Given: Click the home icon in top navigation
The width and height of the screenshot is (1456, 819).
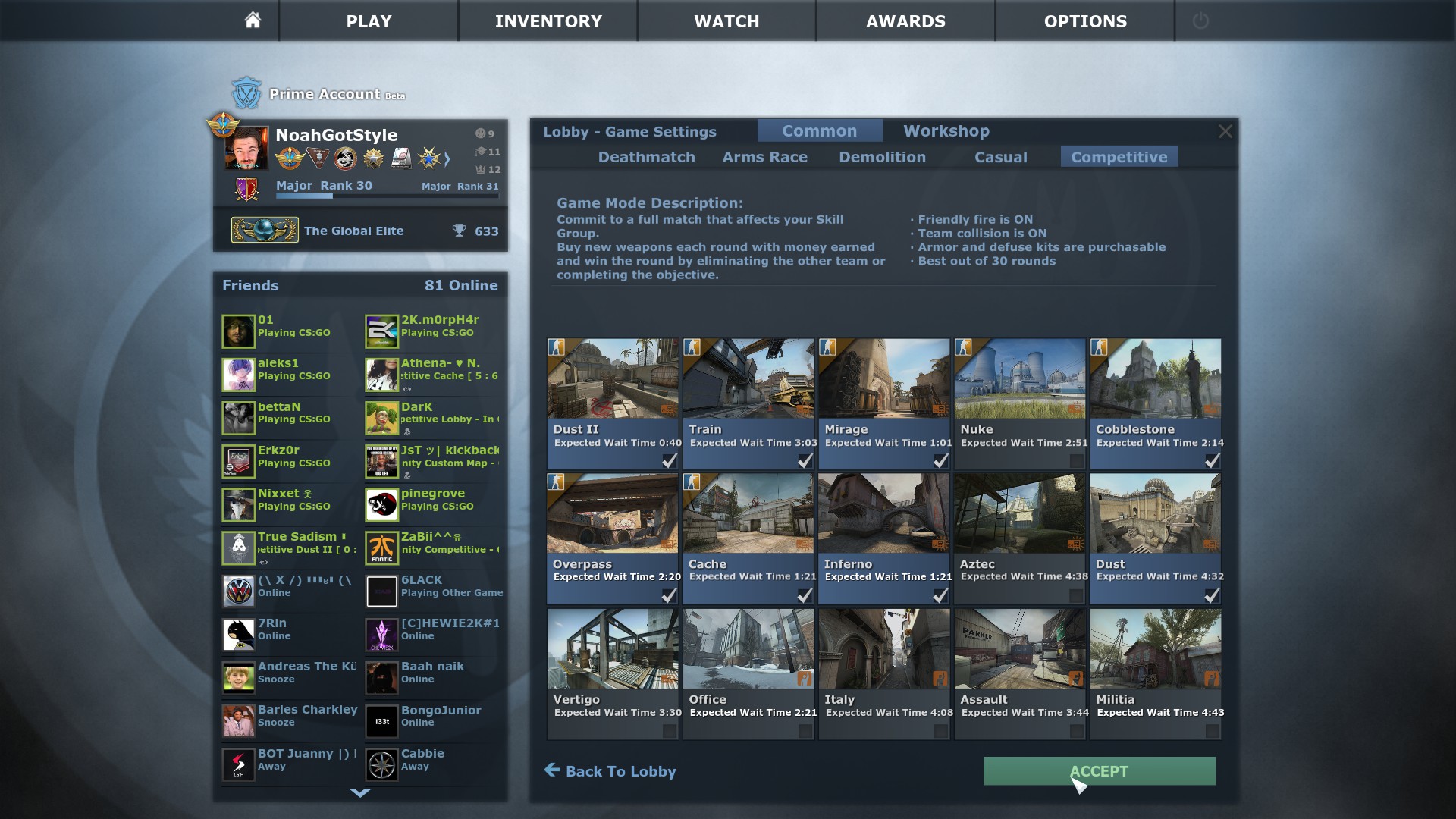Looking at the screenshot, I should (x=253, y=20).
